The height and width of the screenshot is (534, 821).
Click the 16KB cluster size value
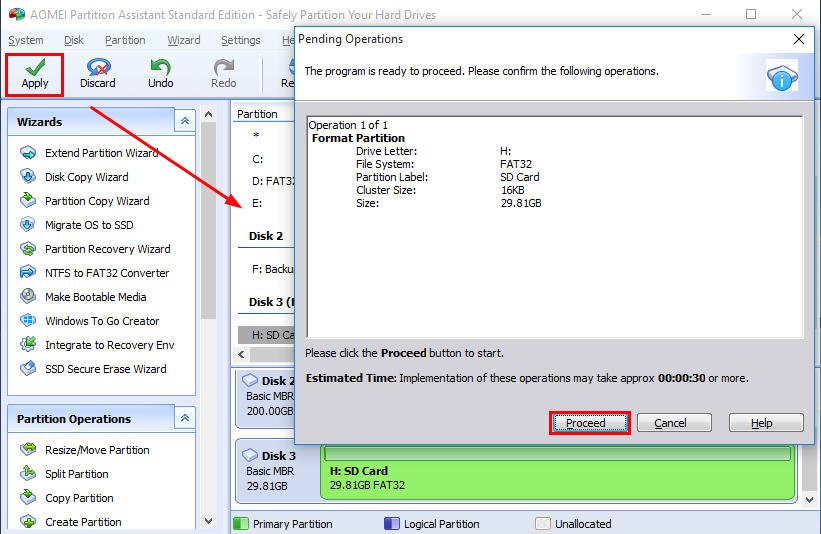tap(513, 190)
